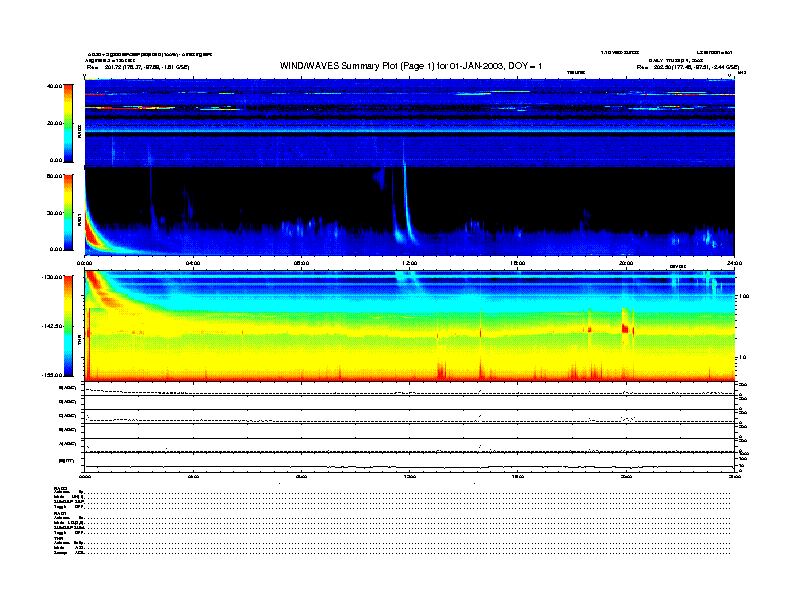Click the 00:00 tick label on bottom line-plot axis

click(x=84, y=476)
